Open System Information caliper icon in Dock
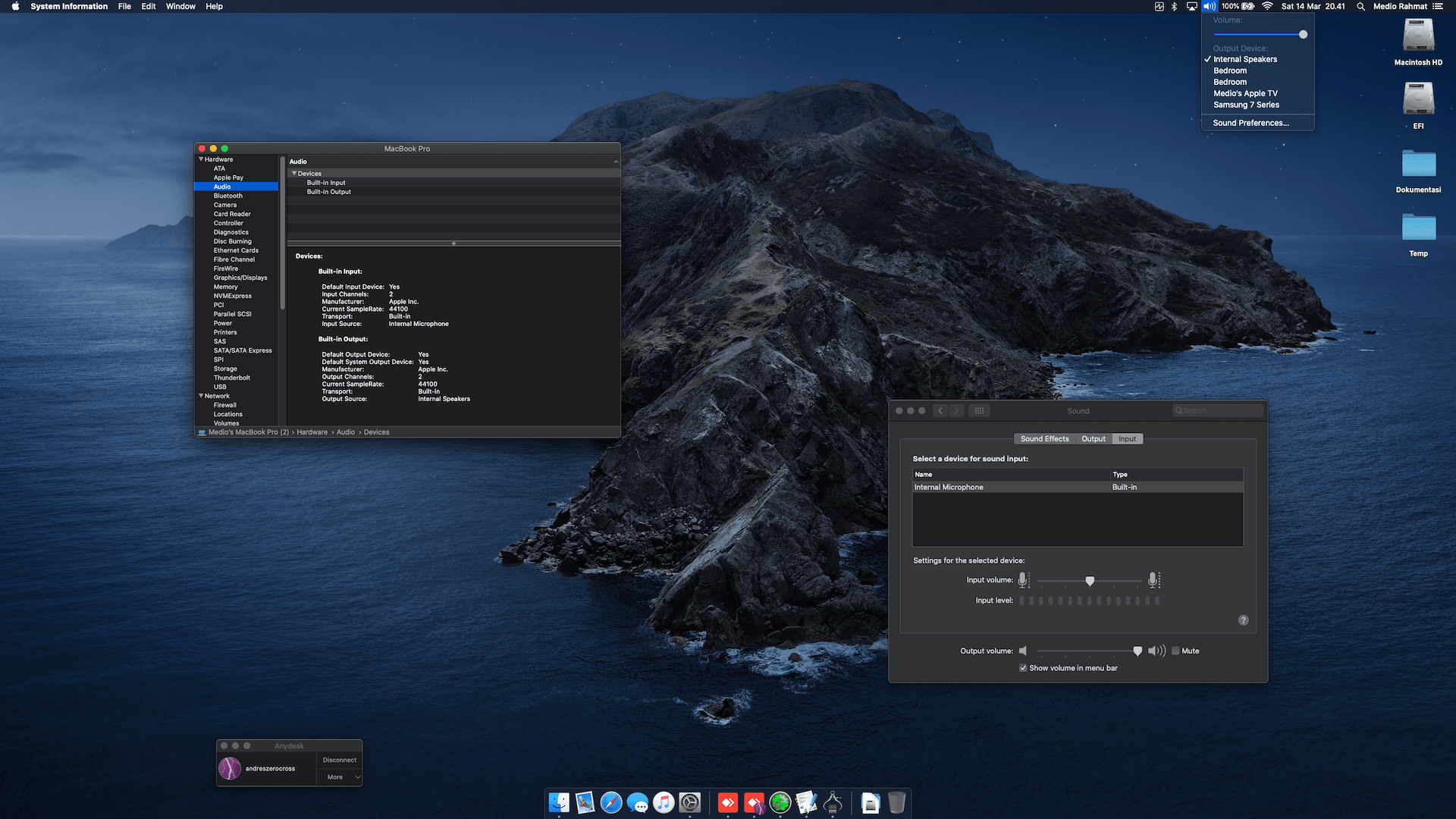 click(x=833, y=802)
